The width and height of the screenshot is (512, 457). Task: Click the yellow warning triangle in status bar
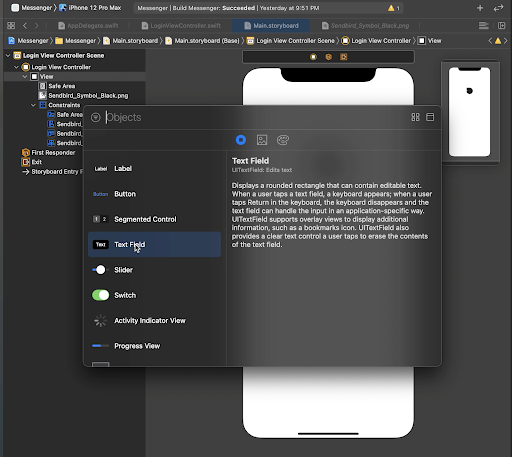point(391,8)
